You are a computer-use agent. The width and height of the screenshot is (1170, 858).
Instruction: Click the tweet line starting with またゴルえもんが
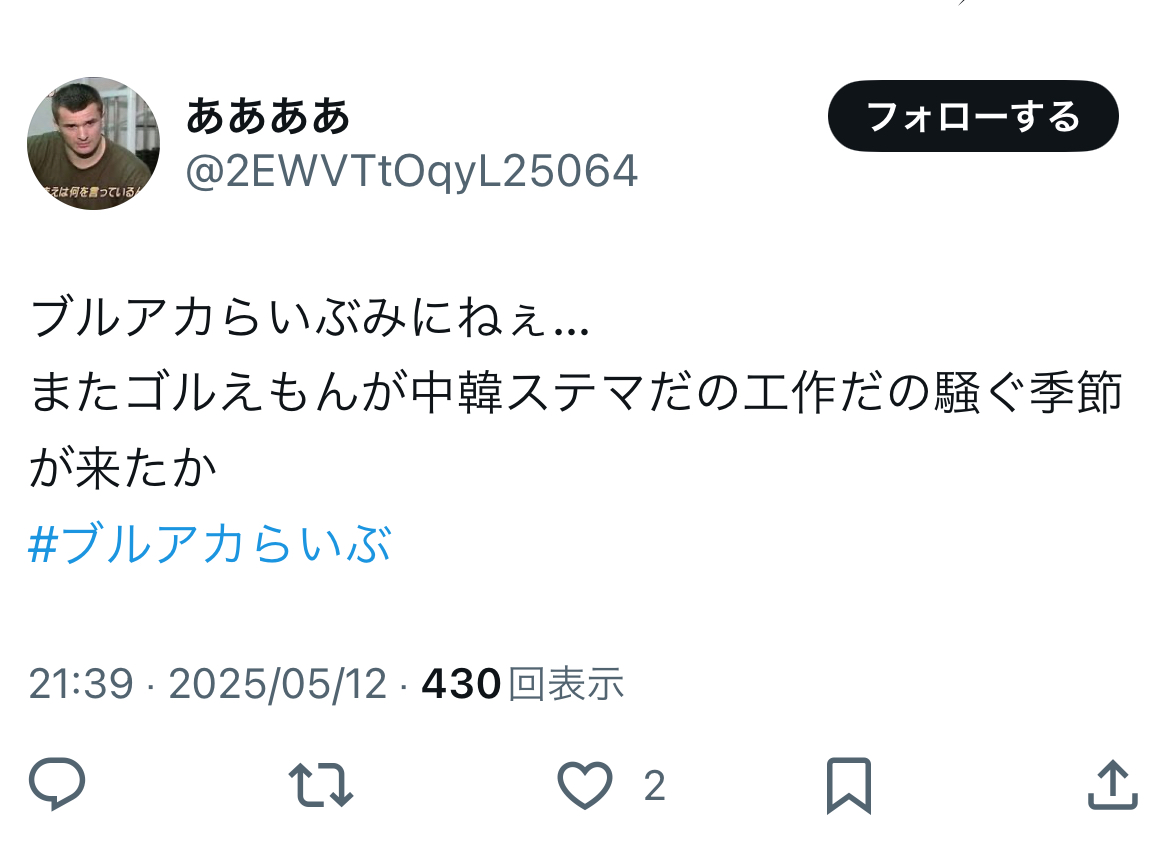[576, 392]
